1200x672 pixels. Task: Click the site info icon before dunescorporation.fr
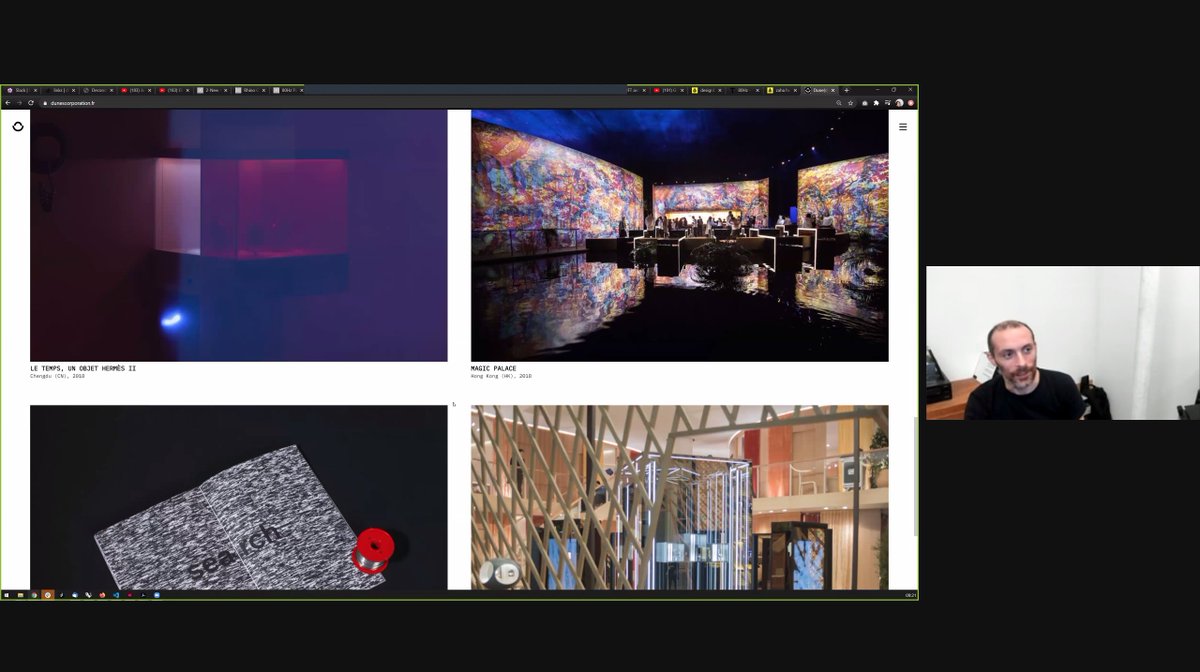pyautogui.click(x=45, y=103)
